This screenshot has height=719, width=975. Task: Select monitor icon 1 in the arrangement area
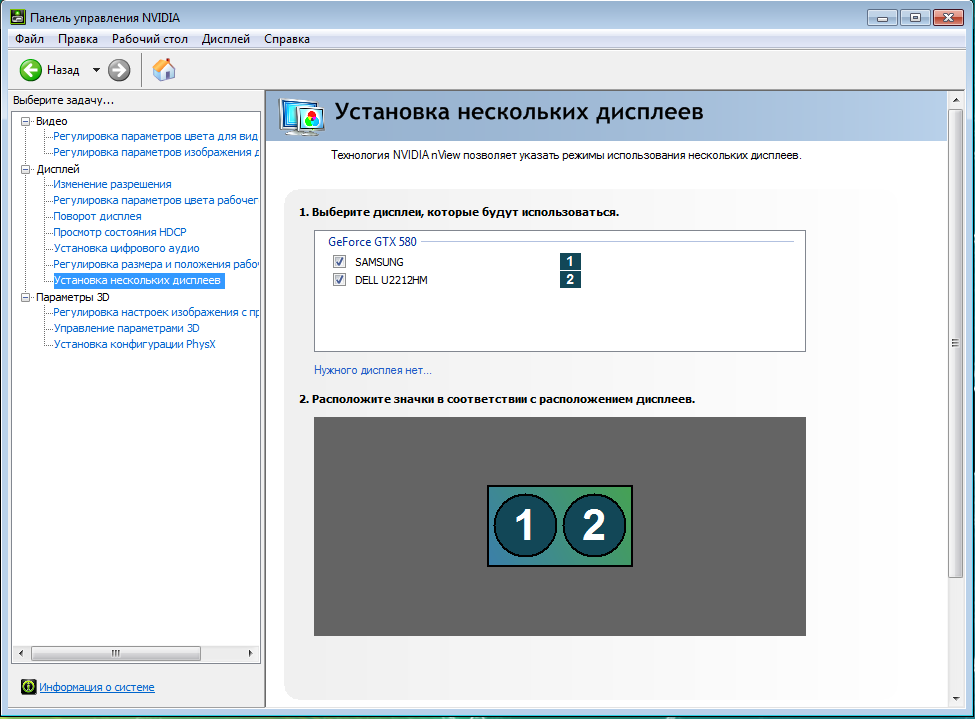tap(524, 525)
